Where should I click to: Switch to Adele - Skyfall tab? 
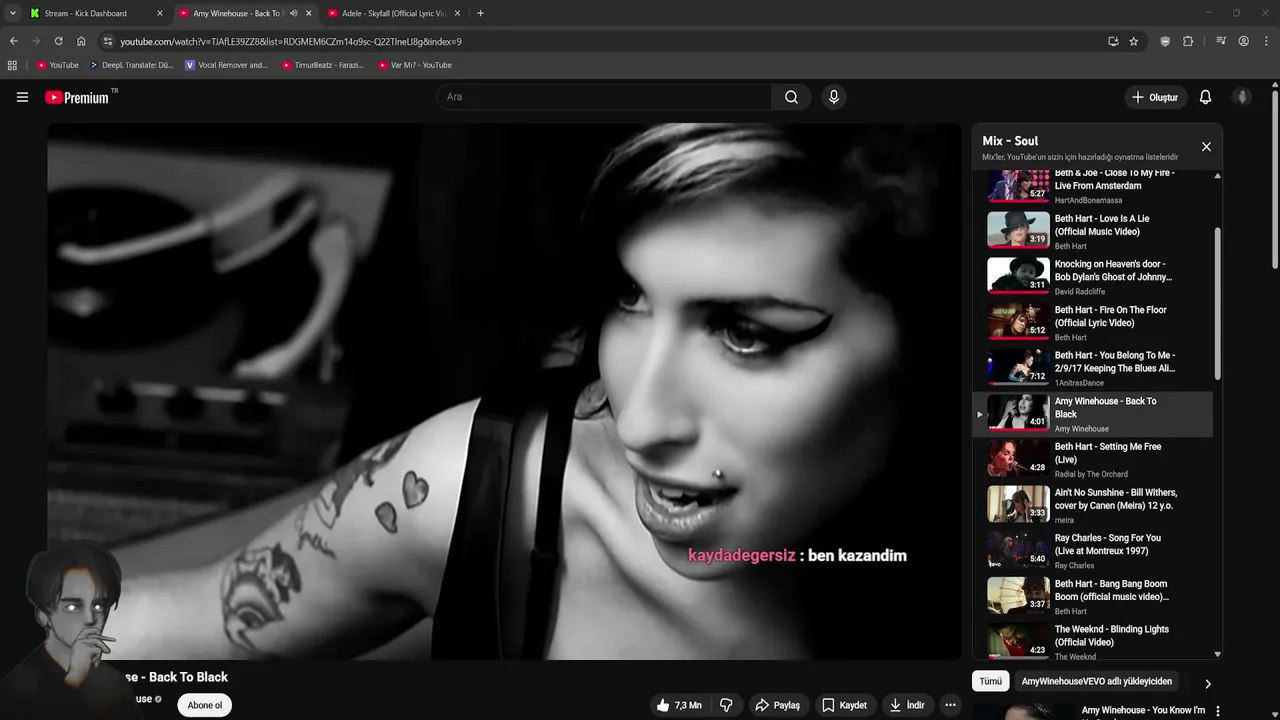392,13
